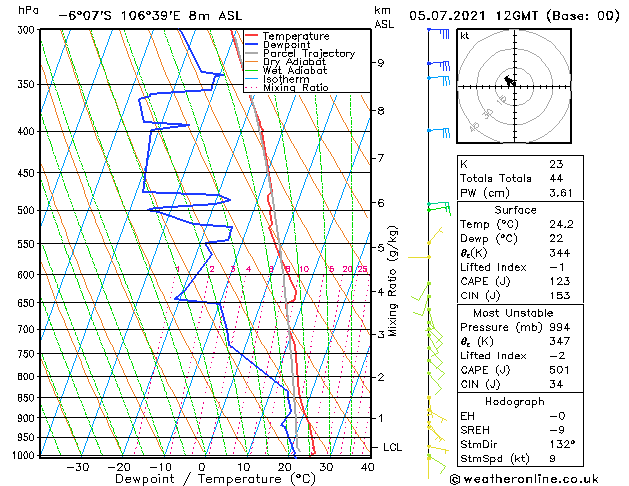The width and height of the screenshot is (629, 486).
Task: Click the 40 temperature axis label
Action: pos(367,467)
